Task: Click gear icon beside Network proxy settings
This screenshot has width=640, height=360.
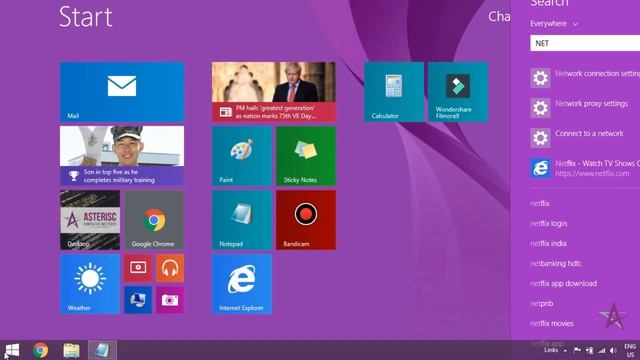Action: [540, 108]
